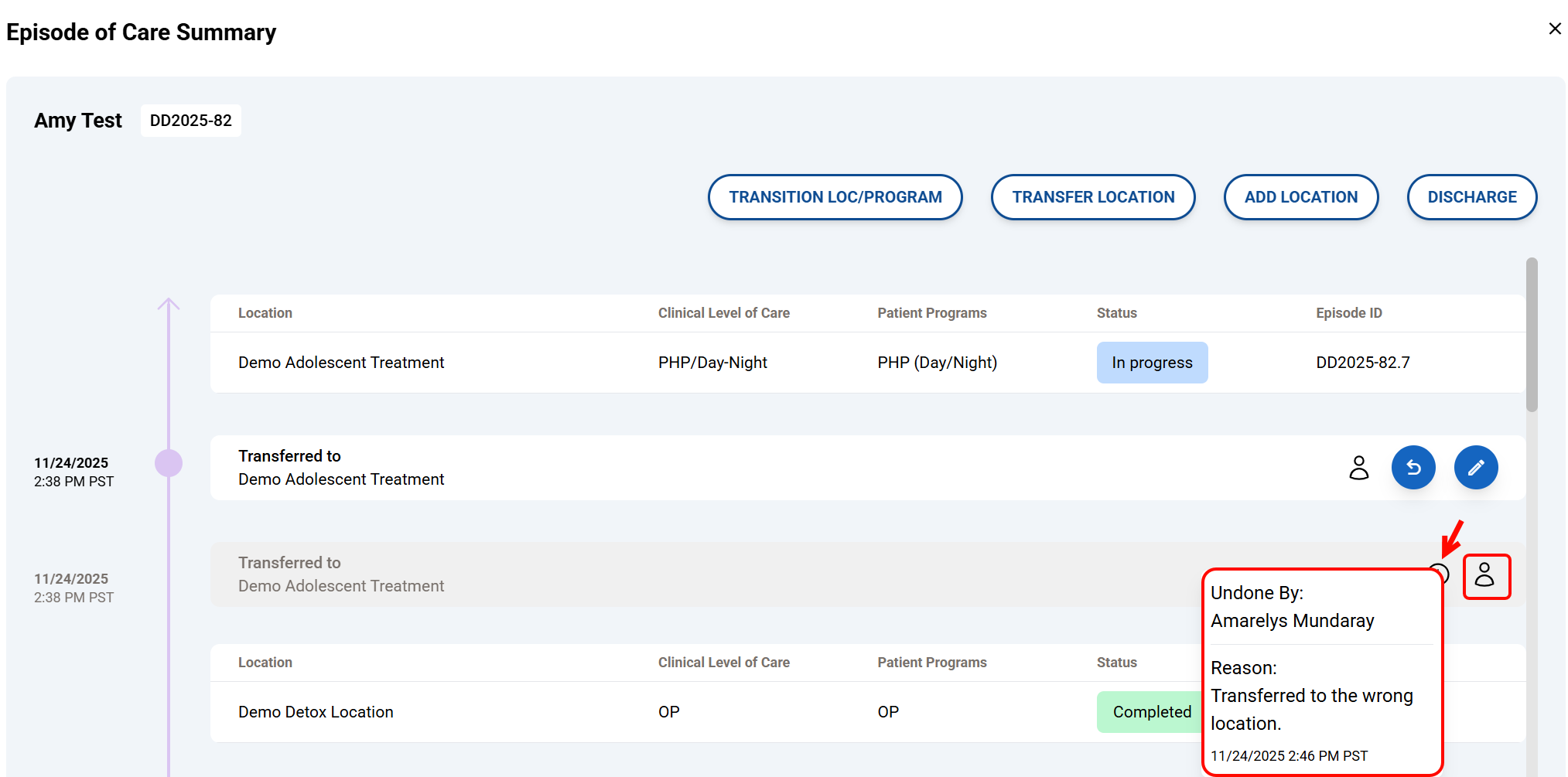Click the In progress status badge
This screenshot has width=1568, height=777.
point(1151,363)
